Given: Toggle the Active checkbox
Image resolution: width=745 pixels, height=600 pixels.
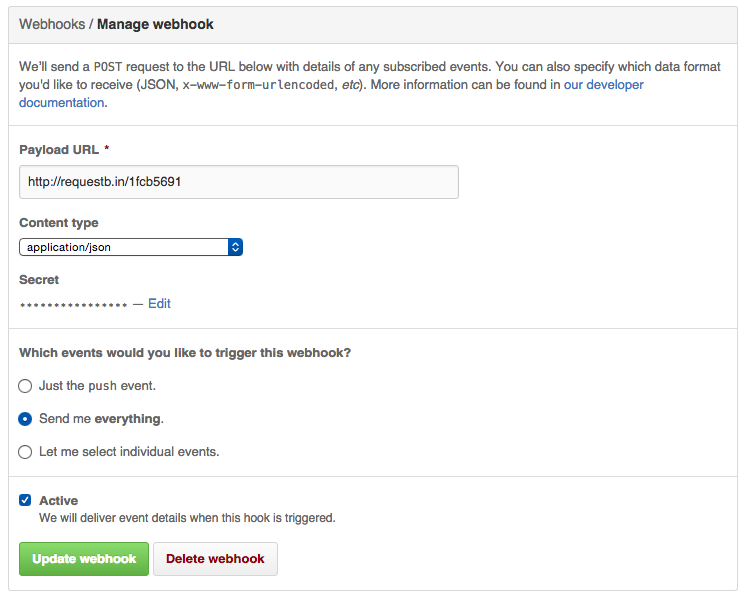Looking at the screenshot, I should (x=26, y=500).
